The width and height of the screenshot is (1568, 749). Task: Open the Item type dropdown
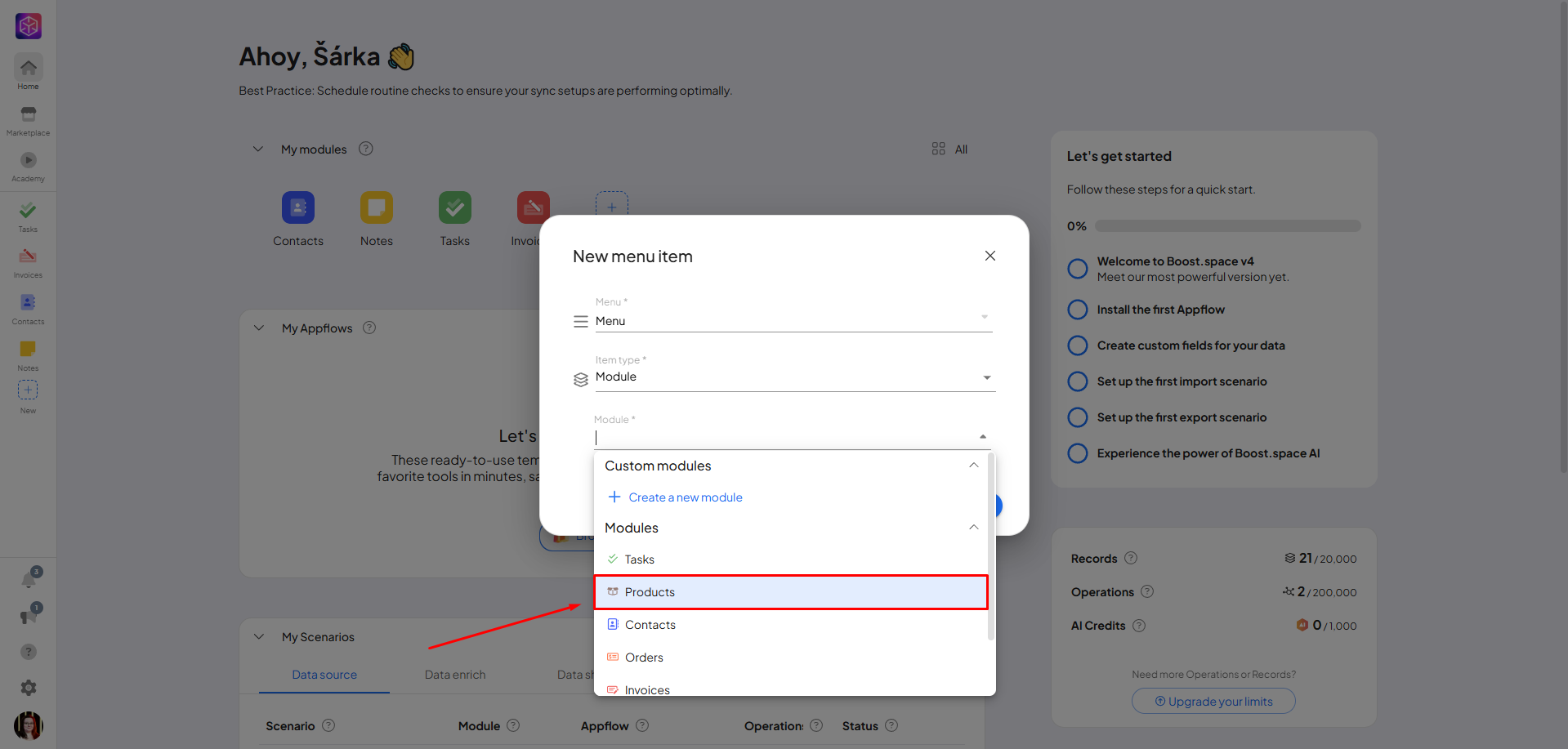click(795, 377)
